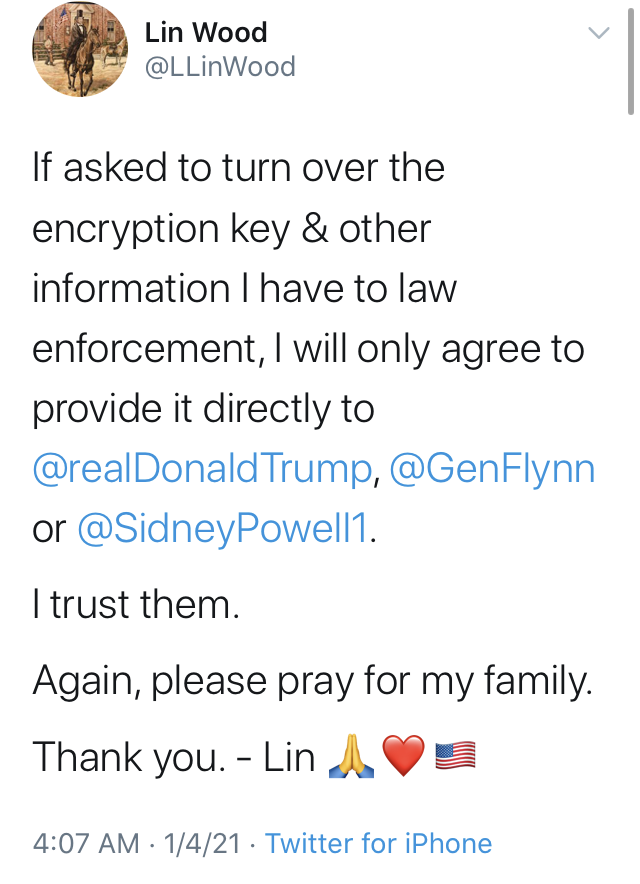Click the red heart emoji
Viewport: 640px width, 884px height.
[x=403, y=756]
